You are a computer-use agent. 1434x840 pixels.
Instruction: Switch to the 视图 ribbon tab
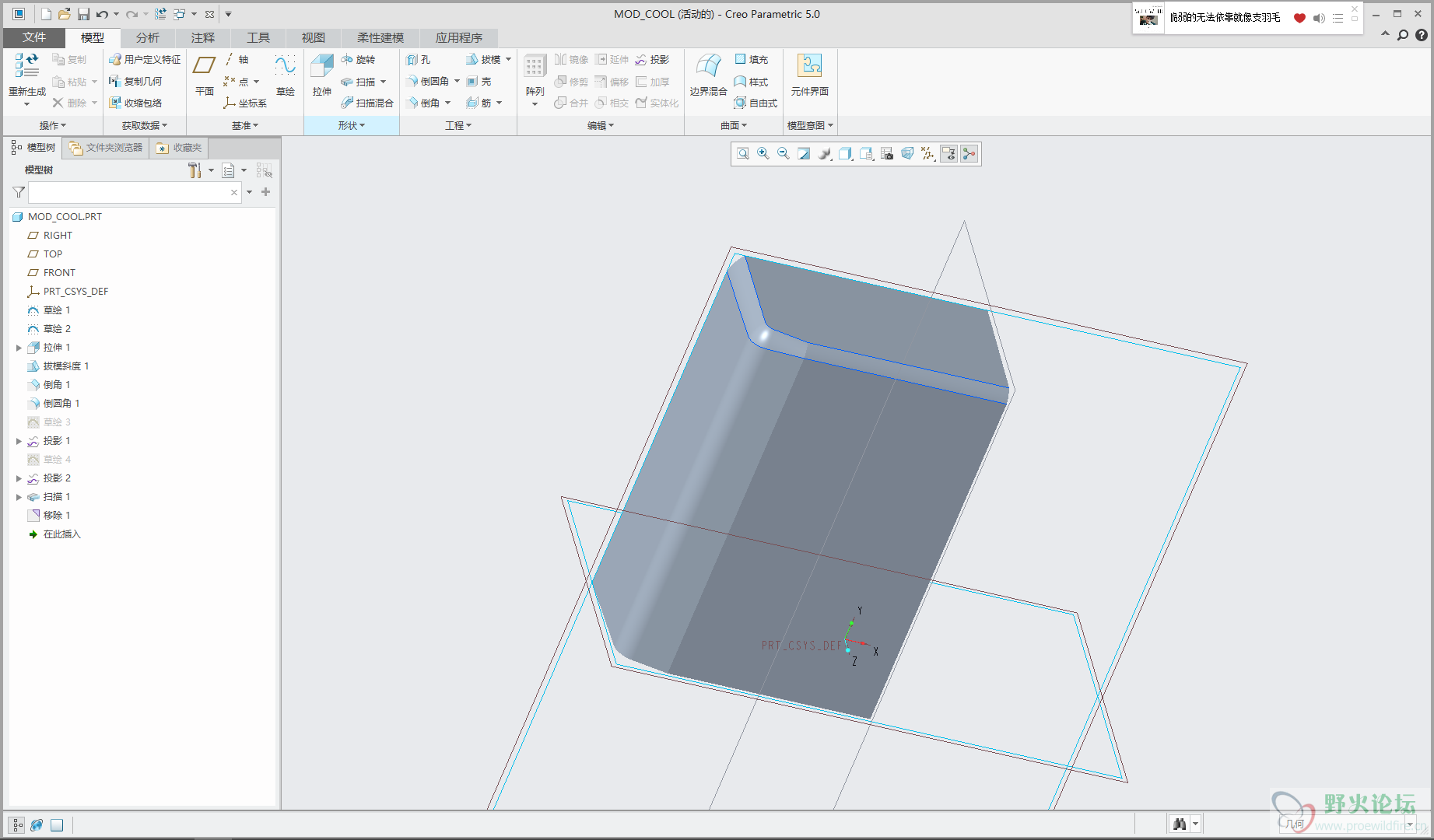pyautogui.click(x=314, y=37)
